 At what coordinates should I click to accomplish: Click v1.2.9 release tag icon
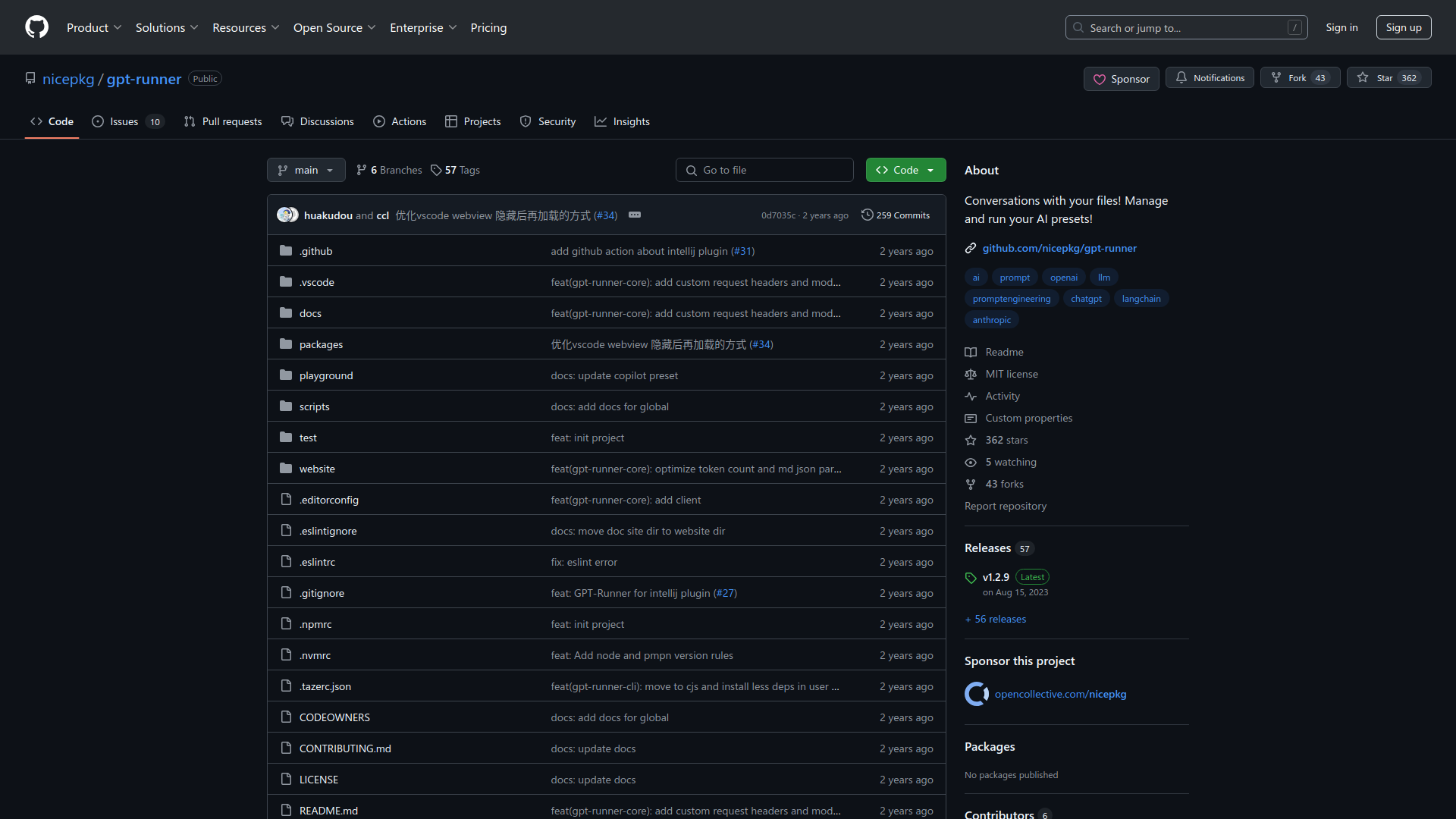pos(971,578)
